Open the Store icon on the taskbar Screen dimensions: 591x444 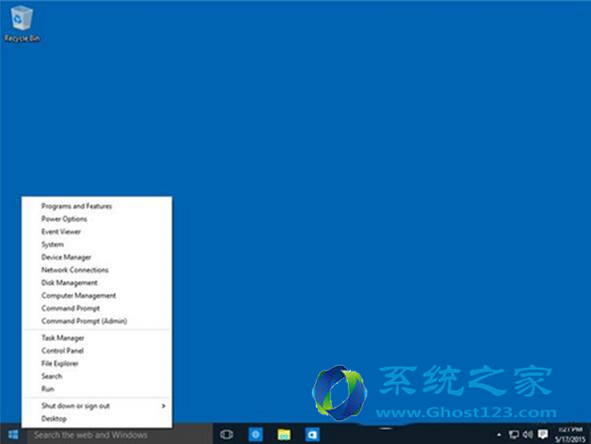click(312, 435)
